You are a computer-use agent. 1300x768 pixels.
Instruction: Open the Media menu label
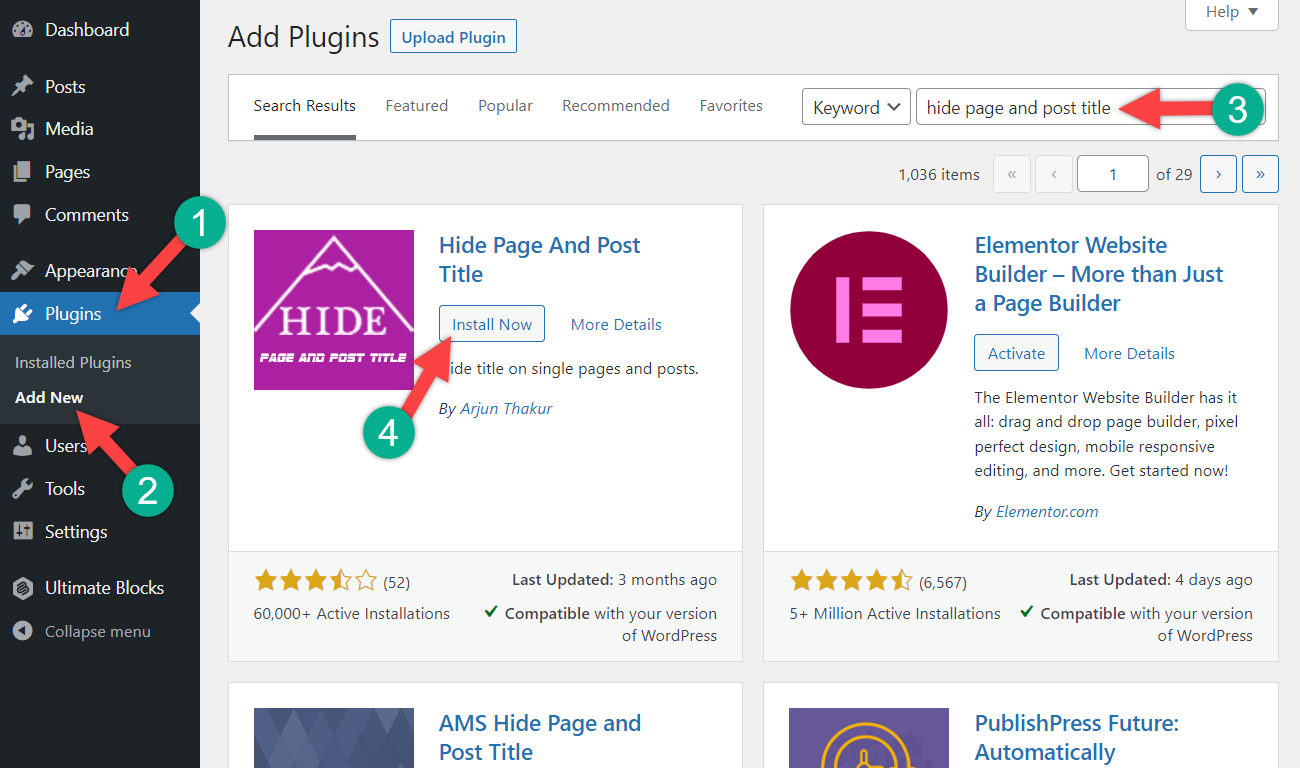(69, 129)
